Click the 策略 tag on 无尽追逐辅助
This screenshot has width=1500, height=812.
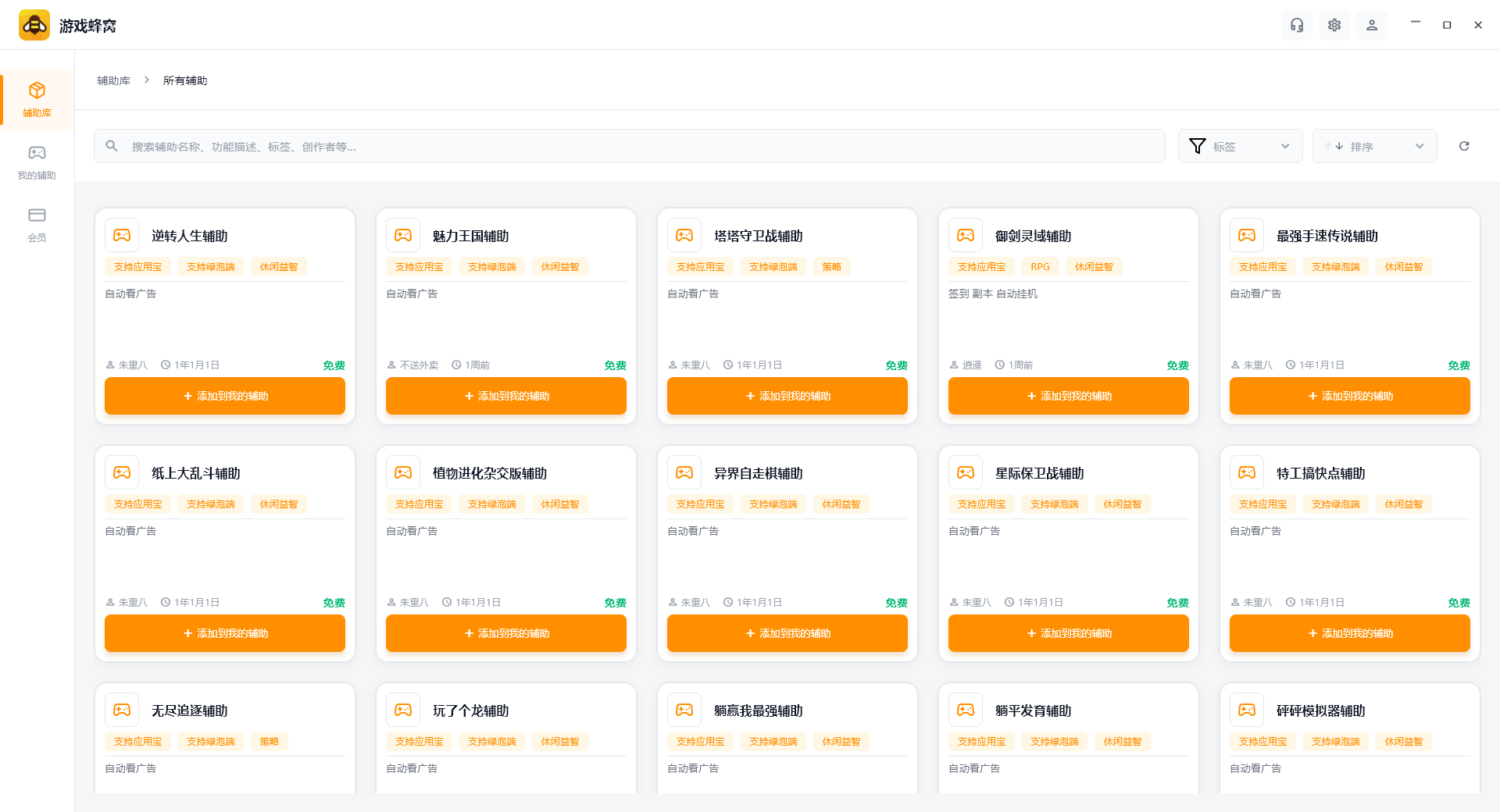point(269,742)
